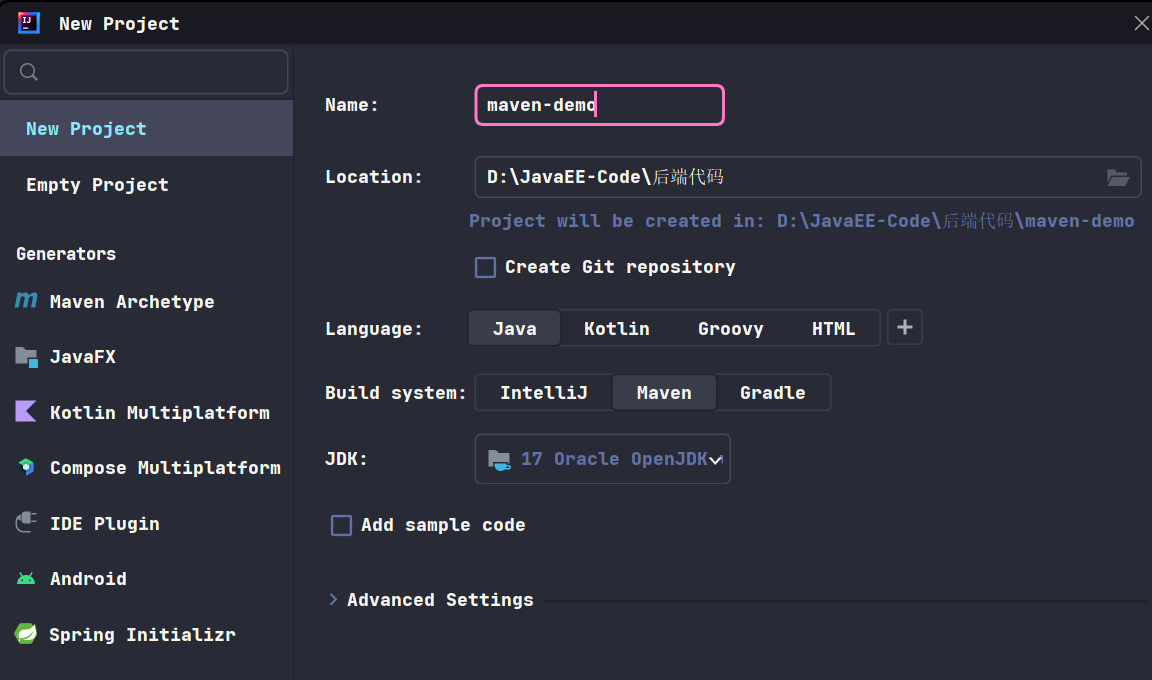The height and width of the screenshot is (680, 1152).
Task: Select Java language
Action: click(x=514, y=328)
